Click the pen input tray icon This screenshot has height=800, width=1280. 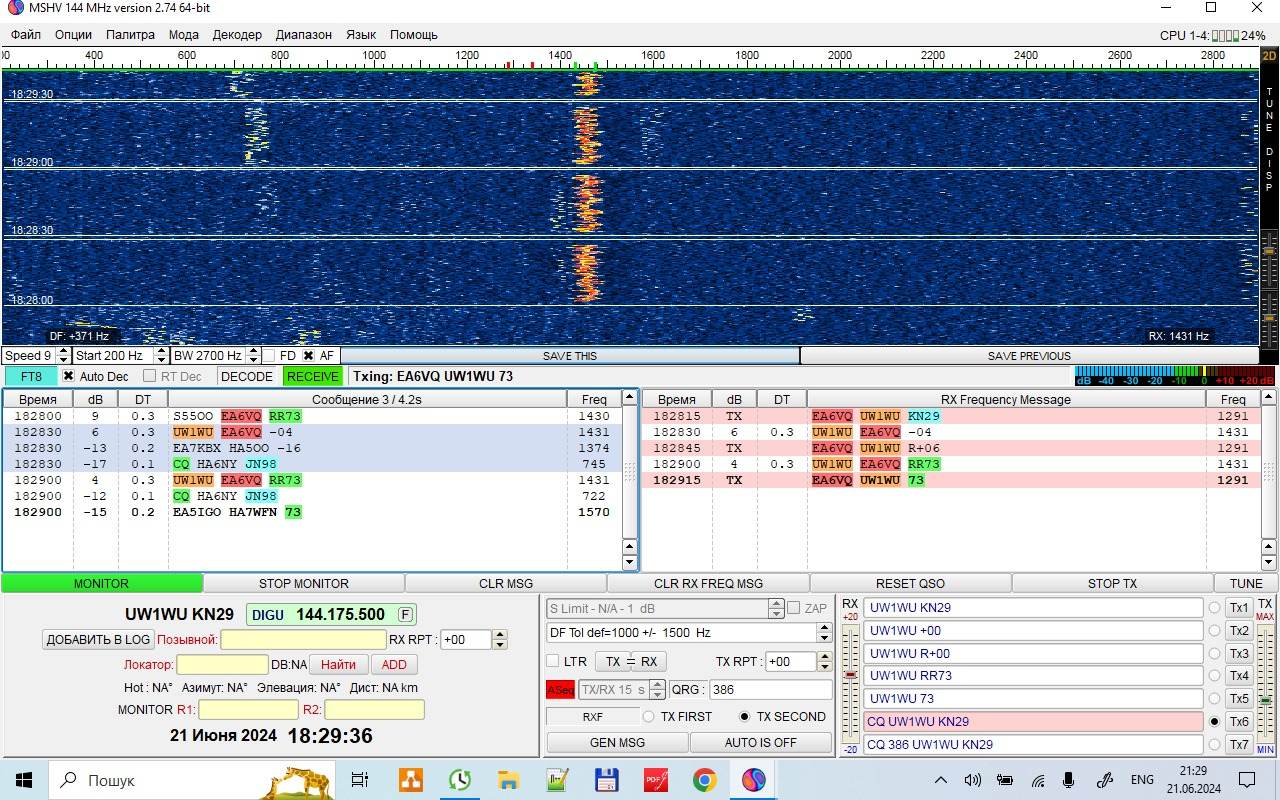coord(1105,780)
